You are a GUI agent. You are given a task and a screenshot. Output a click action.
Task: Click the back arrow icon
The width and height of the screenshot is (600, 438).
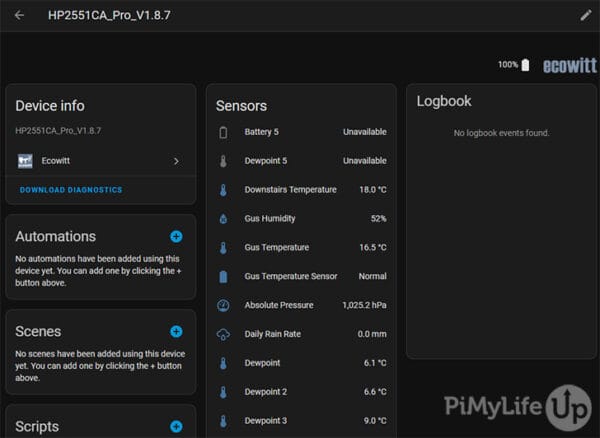tap(20, 15)
